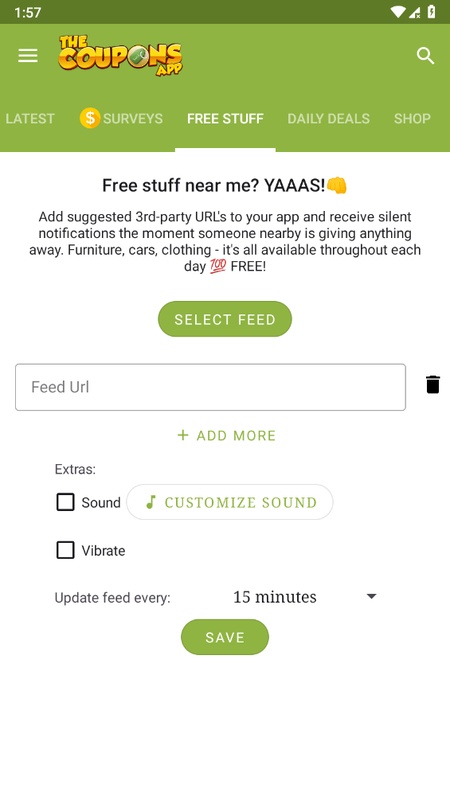
Task: Enable the Sound checkbox
Action: click(65, 502)
